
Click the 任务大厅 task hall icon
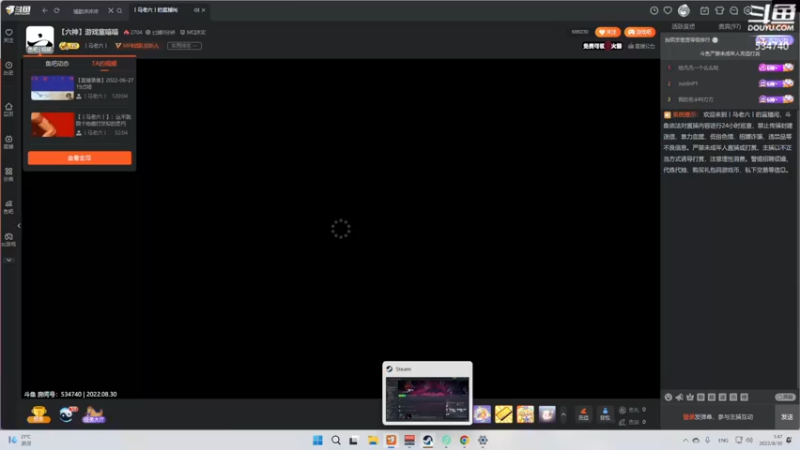[94, 414]
